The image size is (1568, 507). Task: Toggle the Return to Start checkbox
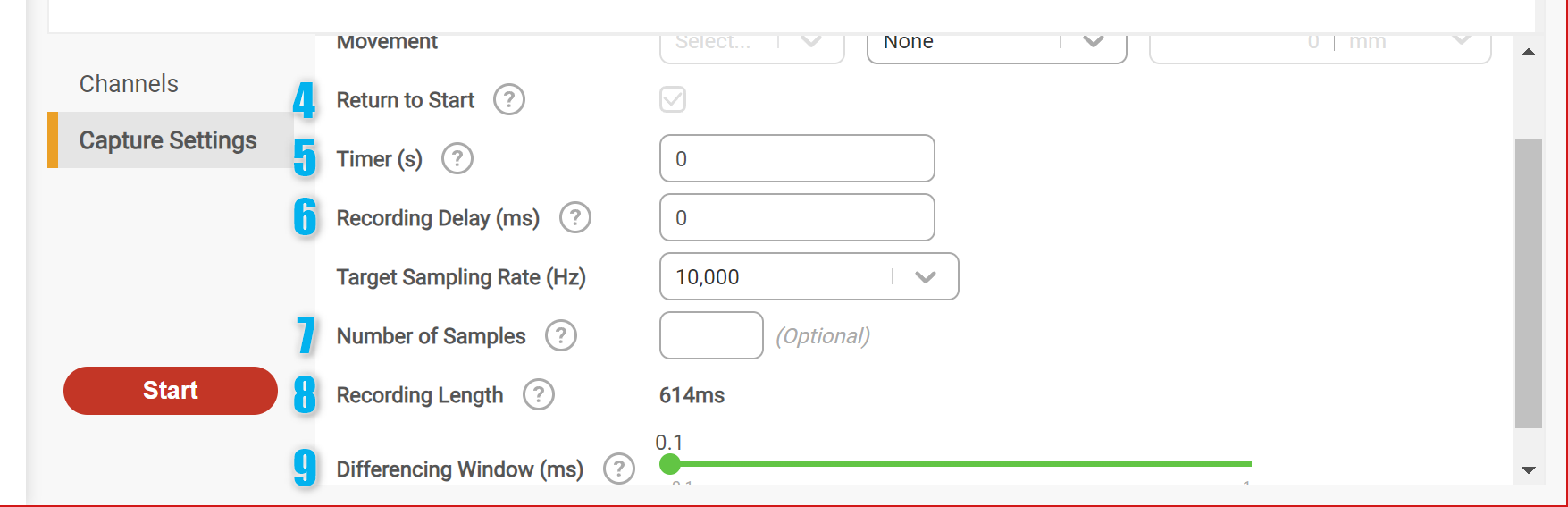tap(673, 99)
